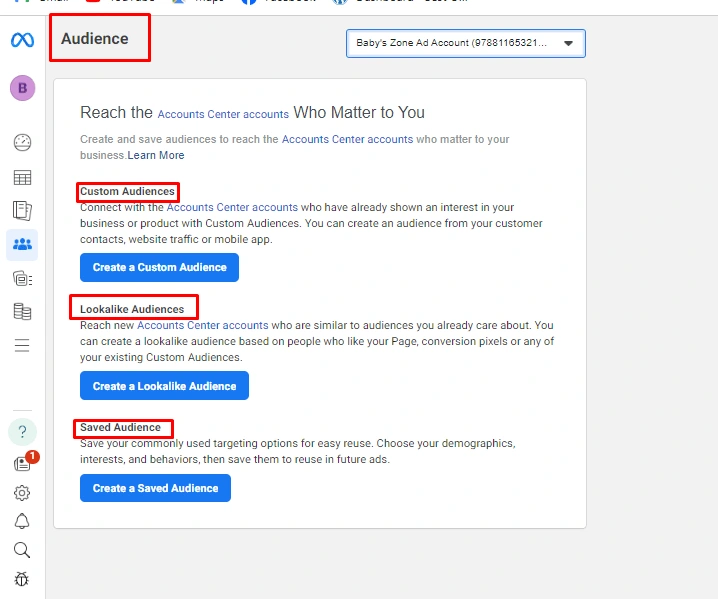Viewport: 718px width, 599px height.
Task: Open Settings gear icon in sidebar
Action: pyautogui.click(x=22, y=493)
